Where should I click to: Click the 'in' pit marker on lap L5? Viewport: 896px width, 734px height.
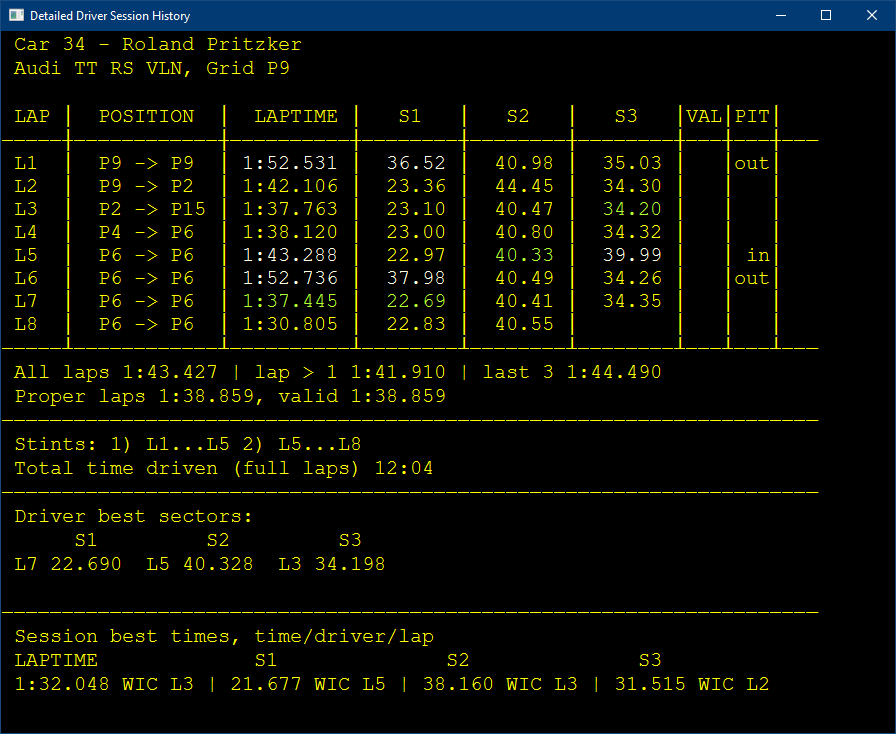tap(757, 255)
